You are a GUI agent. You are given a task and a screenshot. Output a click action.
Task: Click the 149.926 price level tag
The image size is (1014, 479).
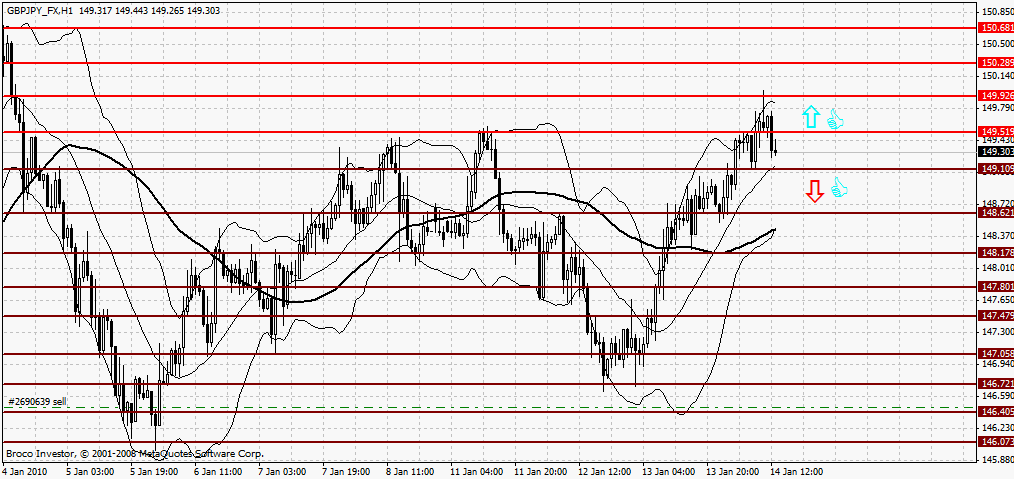coord(996,95)
